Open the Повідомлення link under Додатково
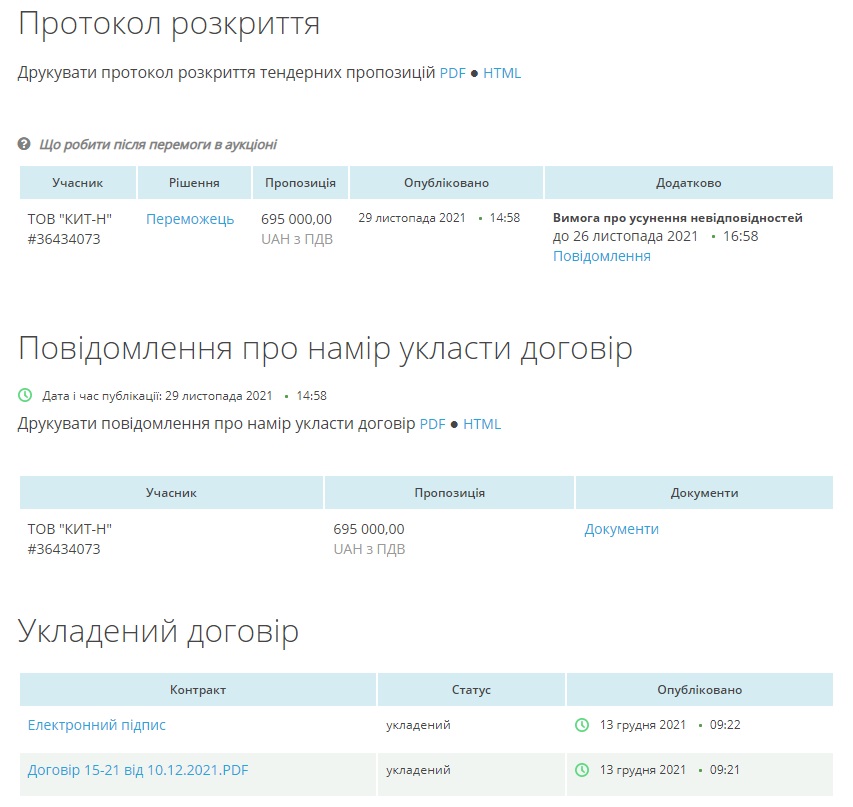This screenshot has height=807, width=853. pyautogui.click(x=602, y=256)
